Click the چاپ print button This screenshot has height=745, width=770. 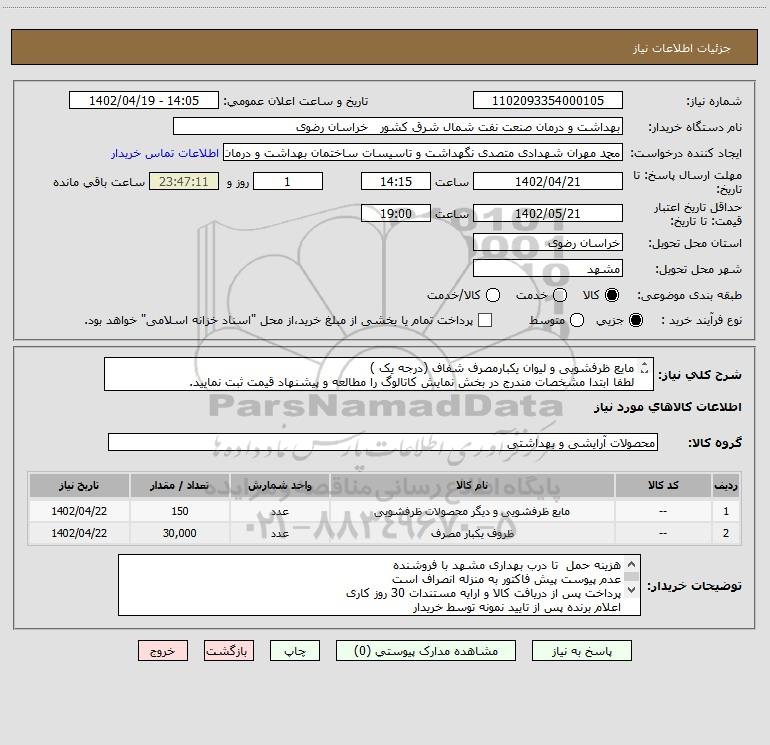tap(295, 651)
